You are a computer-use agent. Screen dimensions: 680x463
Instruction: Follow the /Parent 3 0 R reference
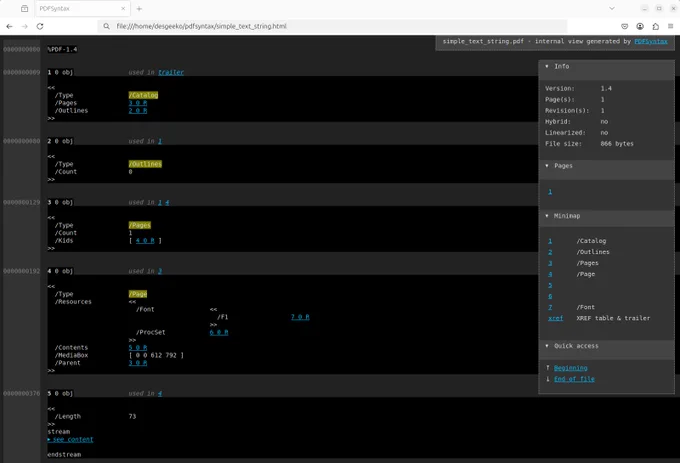[138, 363]
